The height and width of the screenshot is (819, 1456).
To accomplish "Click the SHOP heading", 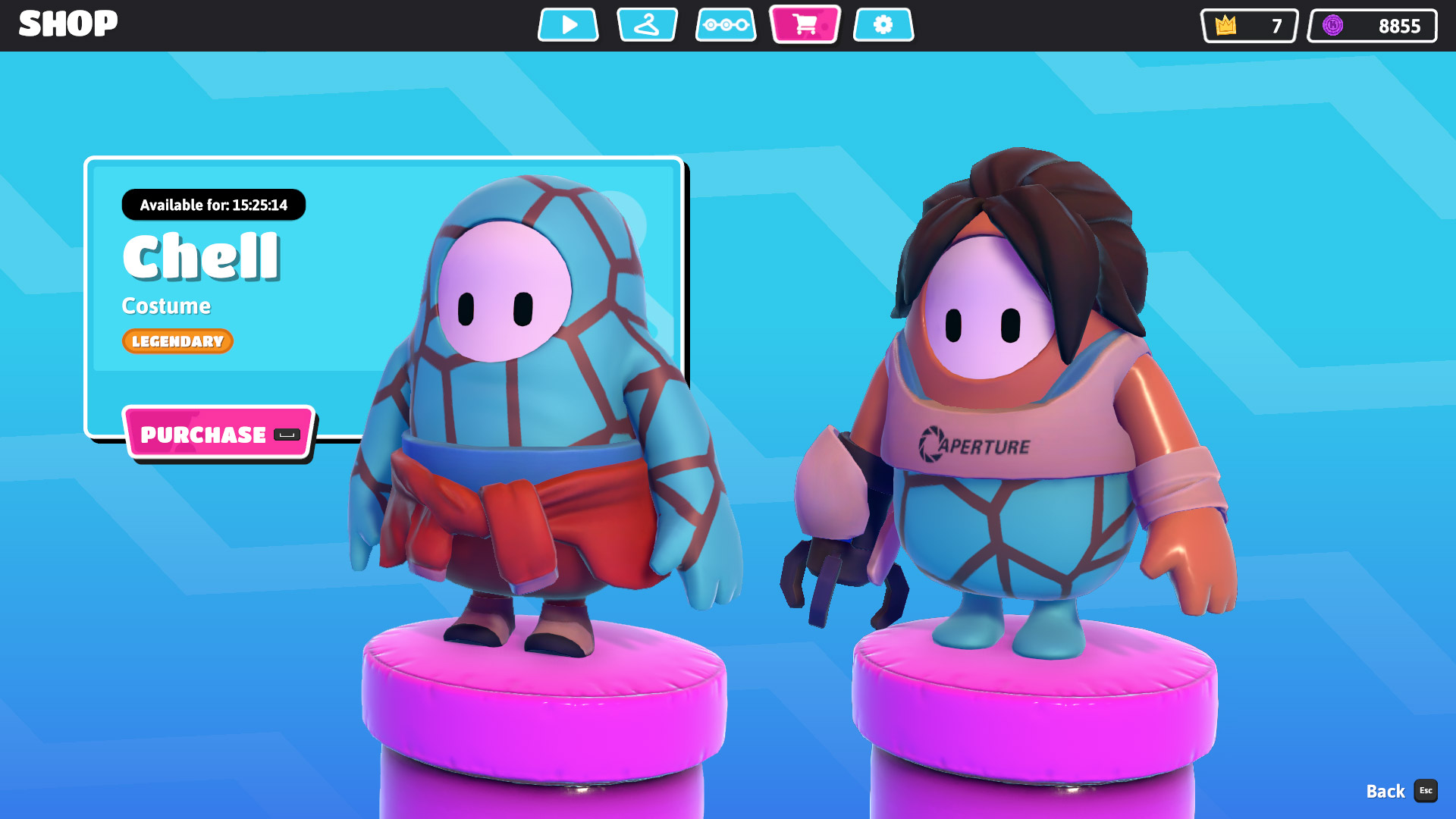I will click(68, 24).
